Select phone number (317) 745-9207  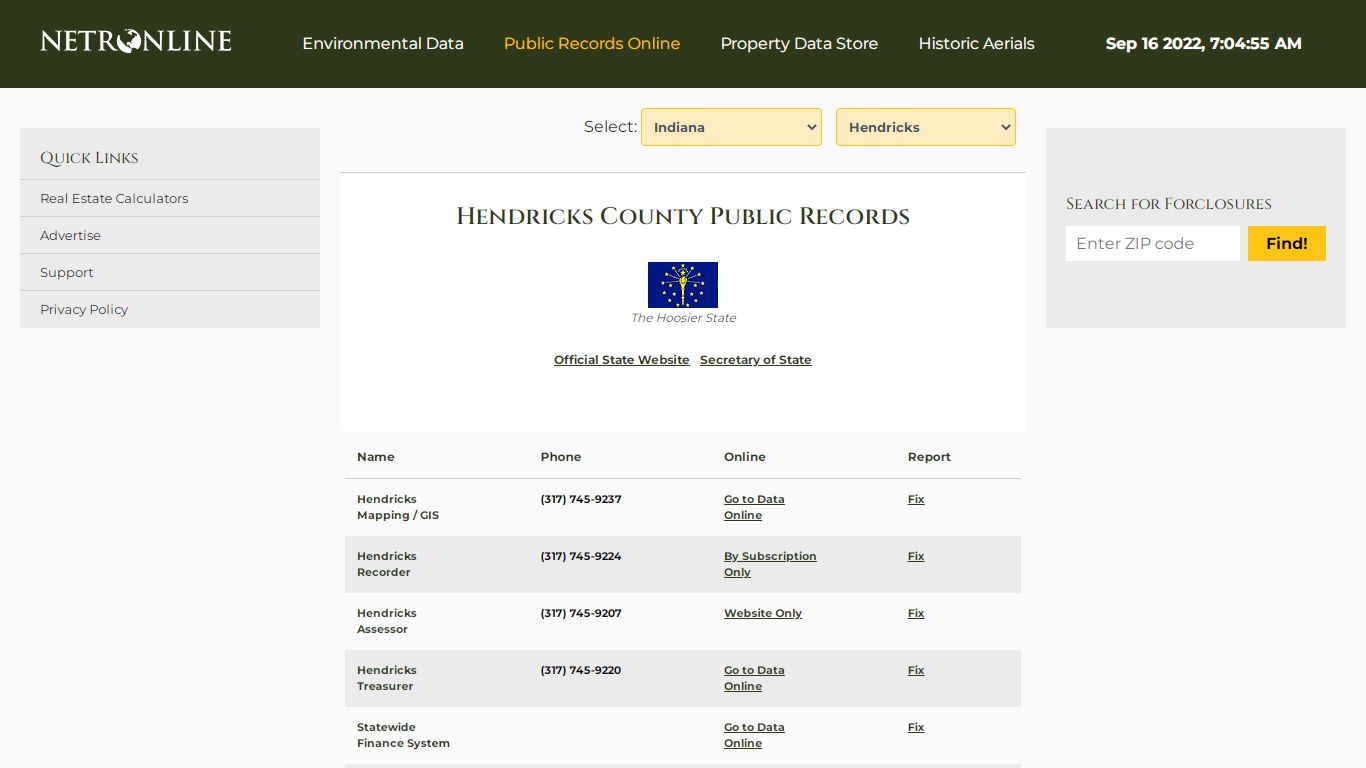point(581,613)
